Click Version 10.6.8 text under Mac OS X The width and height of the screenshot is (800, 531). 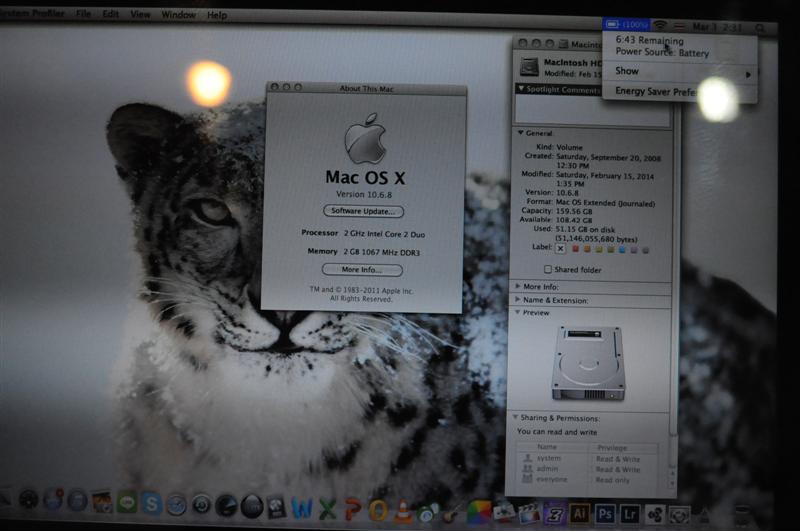pyautogui.click(x=364, y=194)
